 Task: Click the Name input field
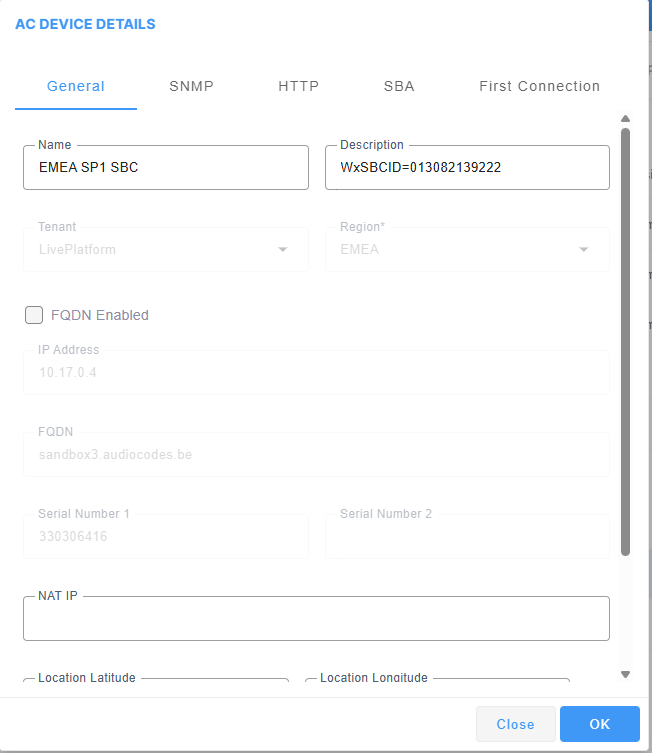165,168
